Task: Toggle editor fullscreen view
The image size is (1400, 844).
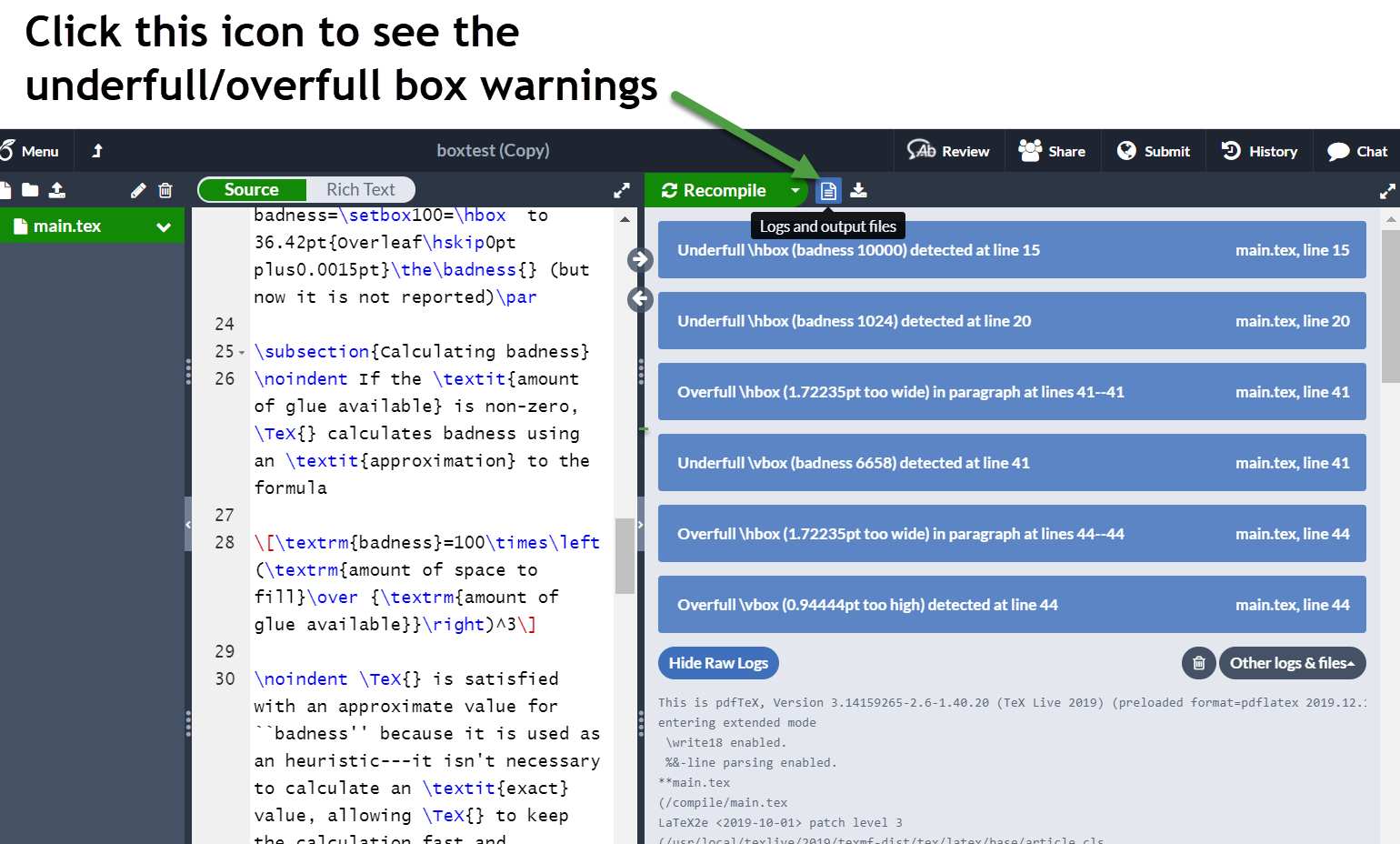Action: (622, 190)
